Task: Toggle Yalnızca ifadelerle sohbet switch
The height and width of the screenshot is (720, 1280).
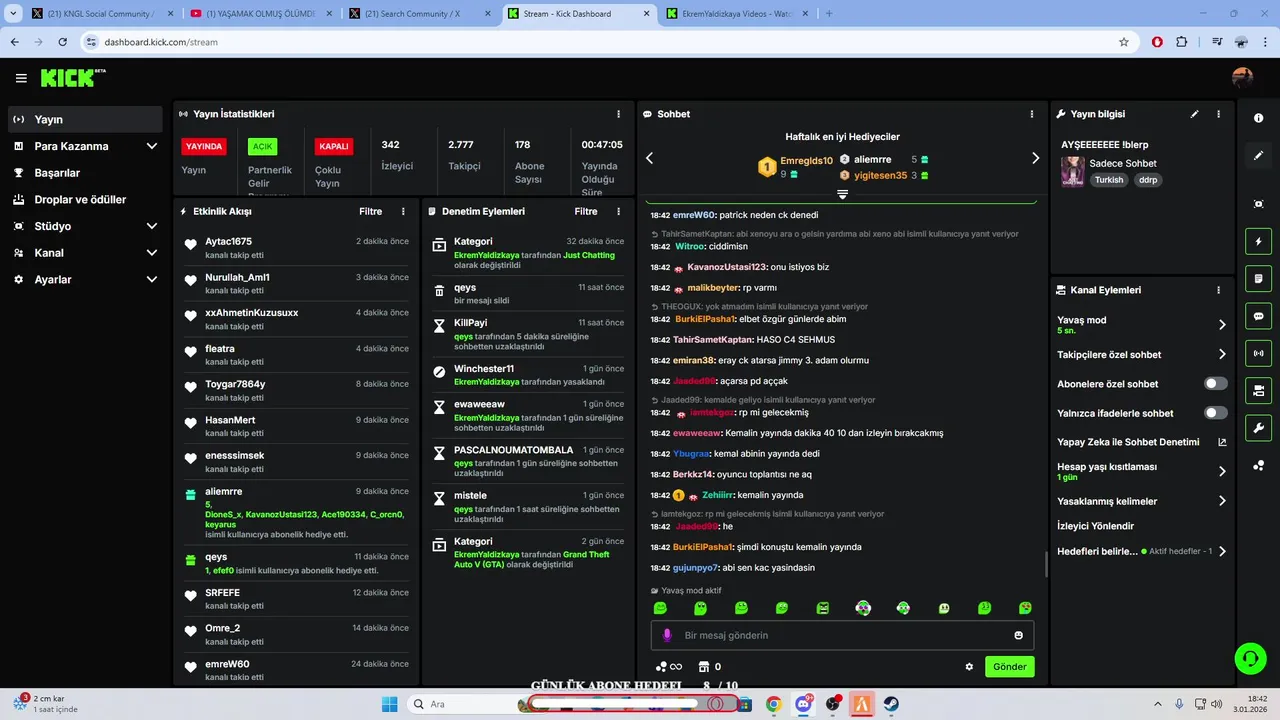Action: (1216, 413)
